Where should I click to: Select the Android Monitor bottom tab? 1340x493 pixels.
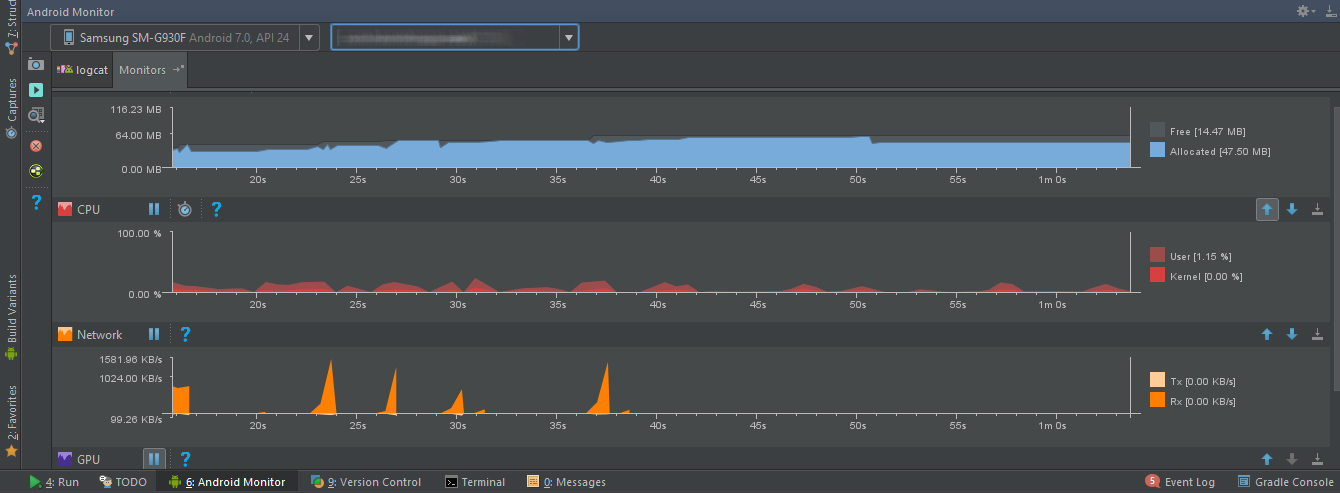point(228,482)
